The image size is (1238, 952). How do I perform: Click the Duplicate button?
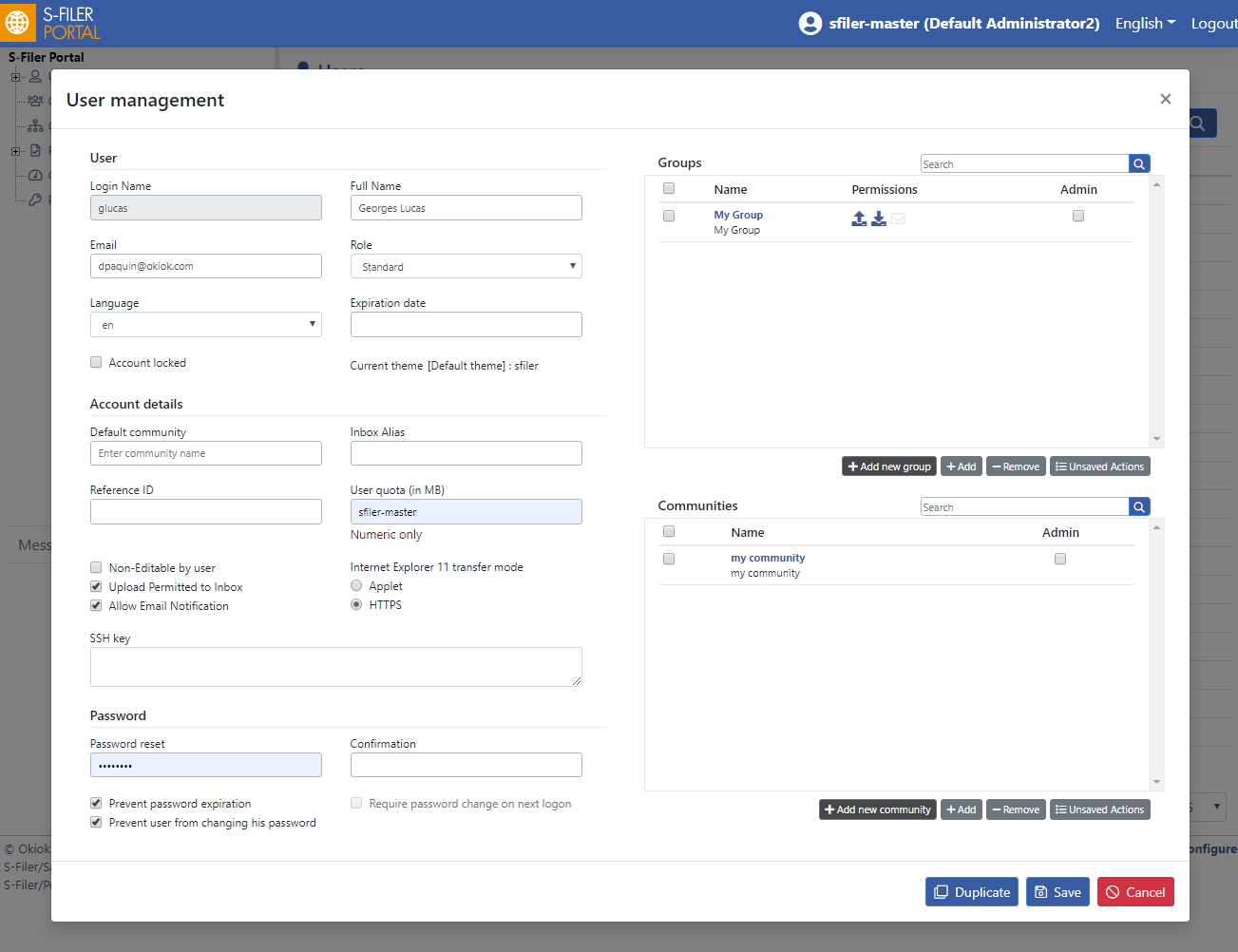pos(972,892)
